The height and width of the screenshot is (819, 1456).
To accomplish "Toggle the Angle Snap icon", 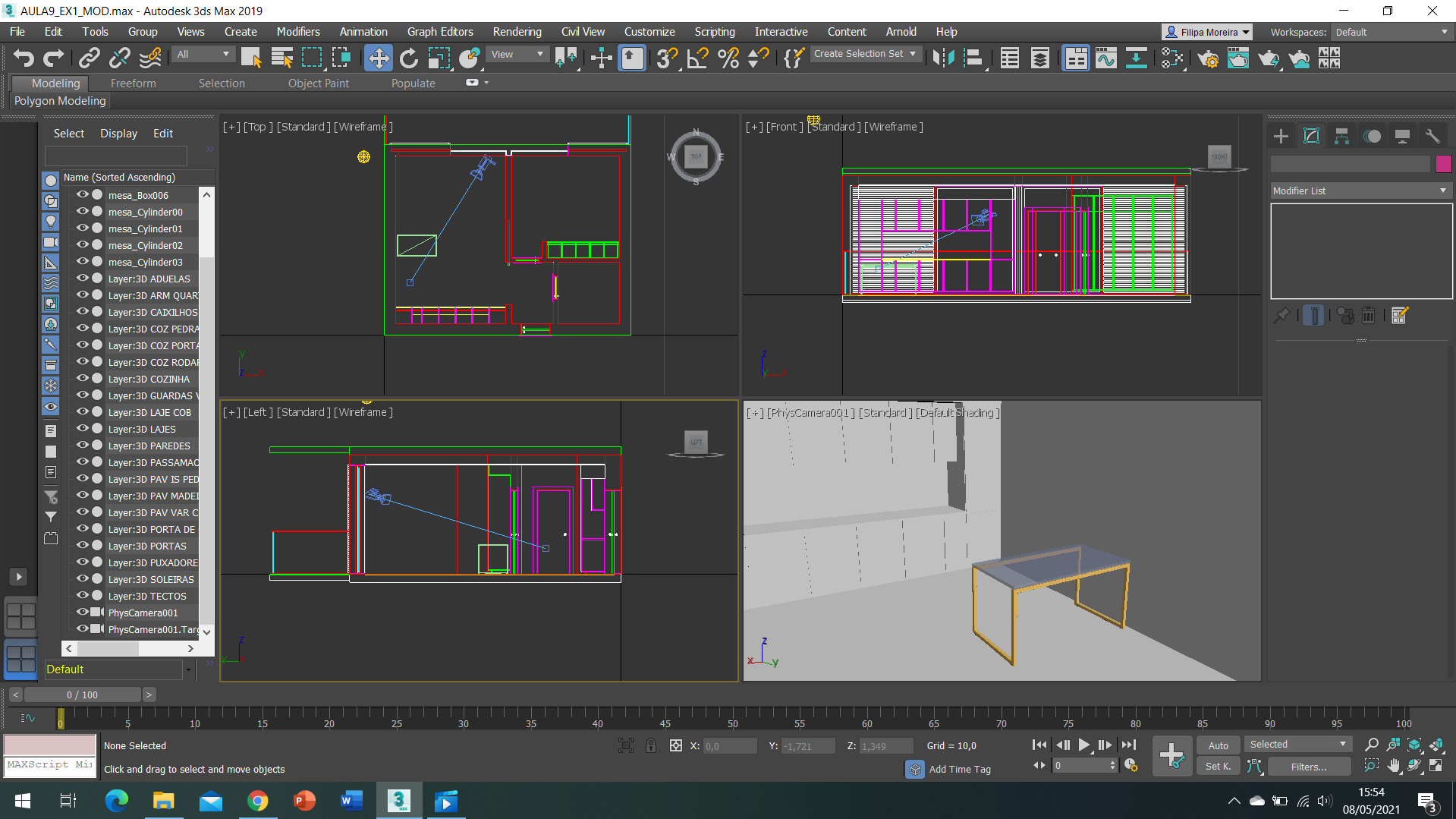I will pyautogui.click(x=697, y=58).
